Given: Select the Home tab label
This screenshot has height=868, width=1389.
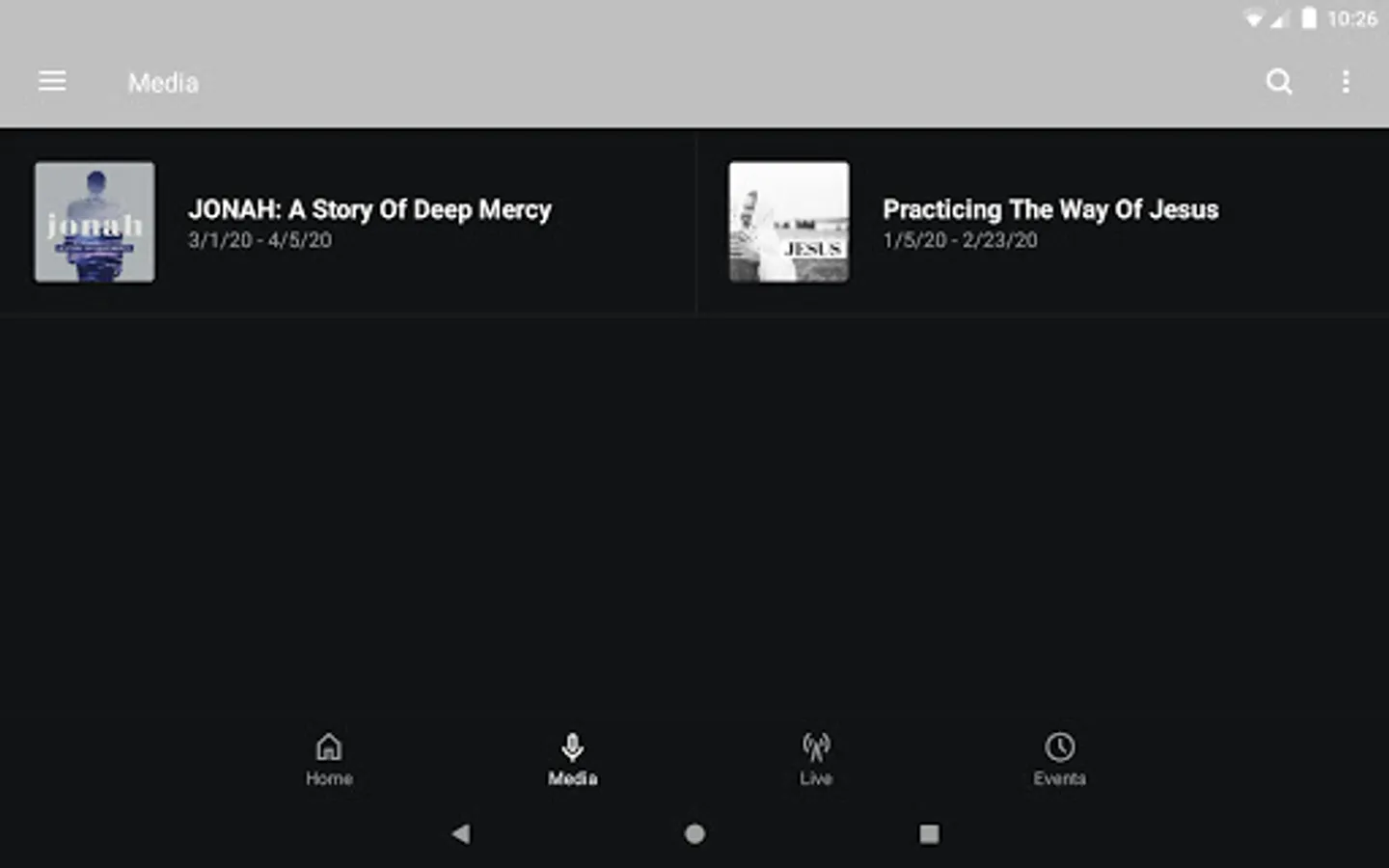Looking at the screenshot, I should point(329,778).
